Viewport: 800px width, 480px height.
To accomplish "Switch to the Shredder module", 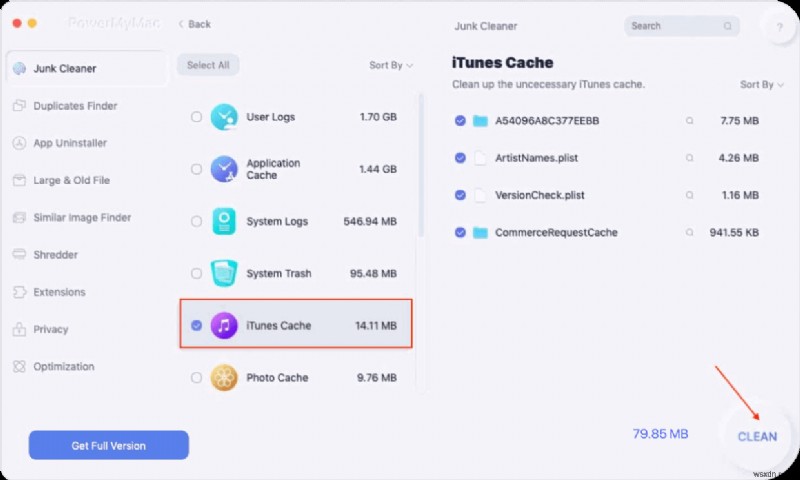I will point(56,255).
